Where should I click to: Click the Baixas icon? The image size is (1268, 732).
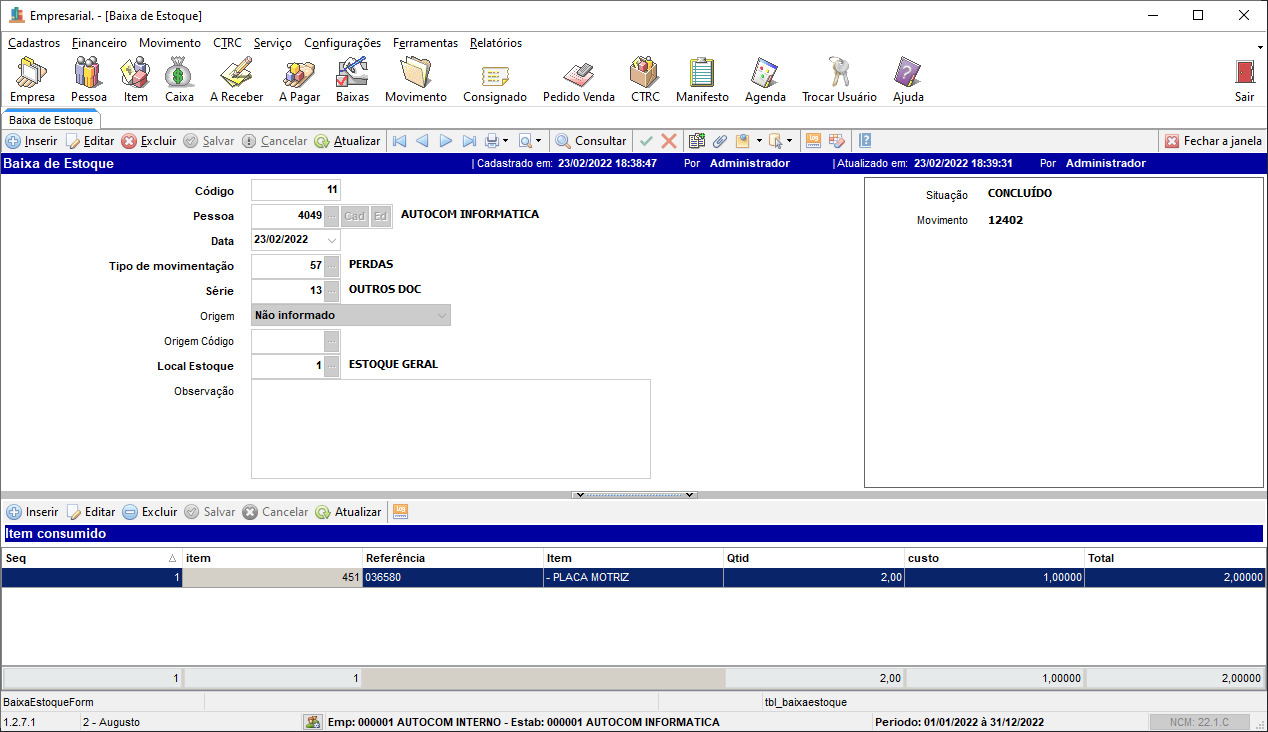pyautogui.click(x=352, y=79)
